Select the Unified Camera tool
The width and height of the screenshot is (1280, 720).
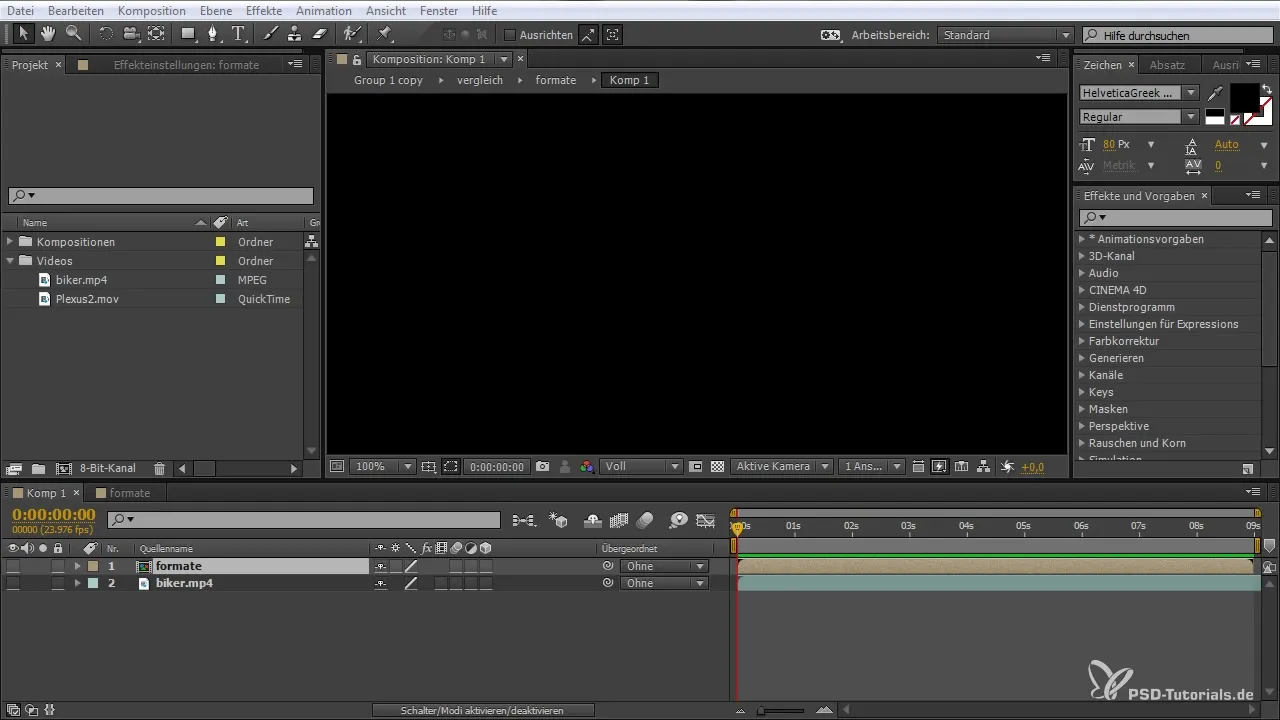(131, 34)
